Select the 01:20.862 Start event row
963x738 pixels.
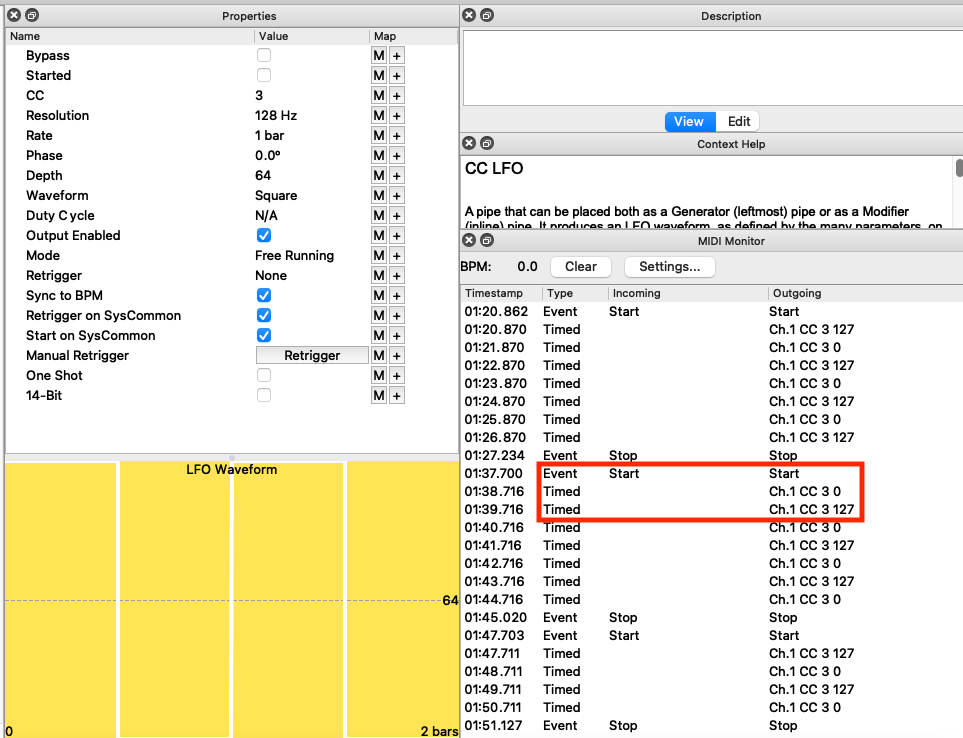(x=711, y=311)
